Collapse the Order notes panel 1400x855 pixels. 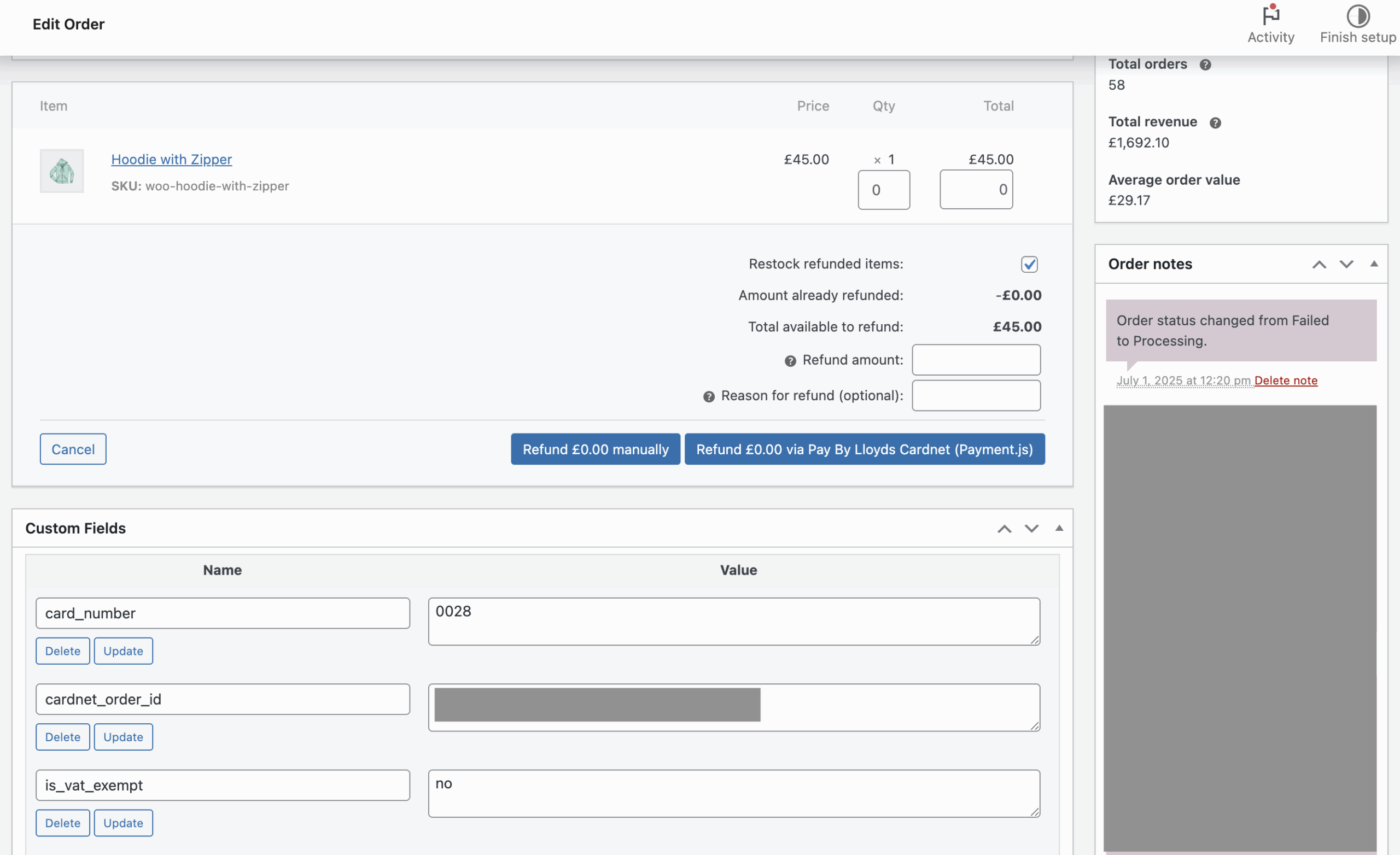pyautogui.click(x=1374, y=263)
